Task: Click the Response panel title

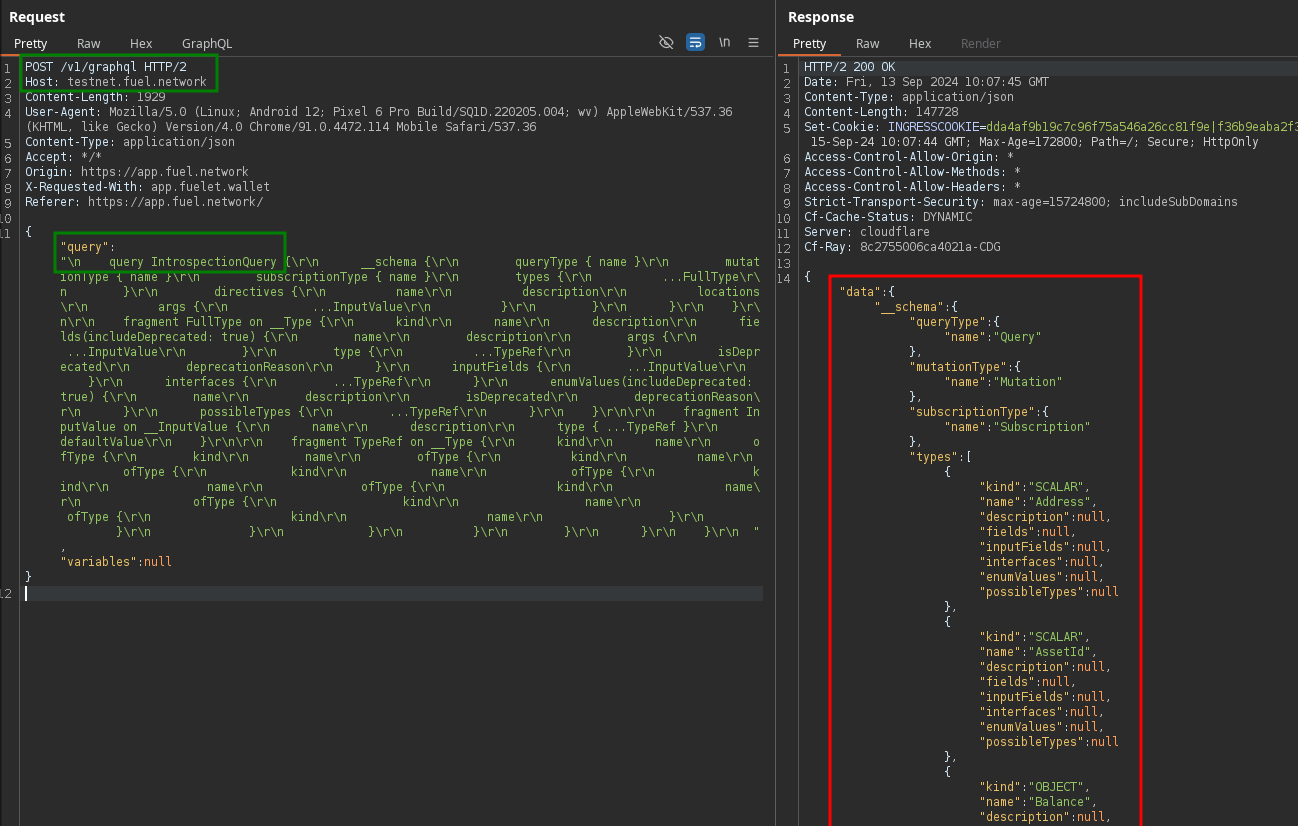Action: 821,17
